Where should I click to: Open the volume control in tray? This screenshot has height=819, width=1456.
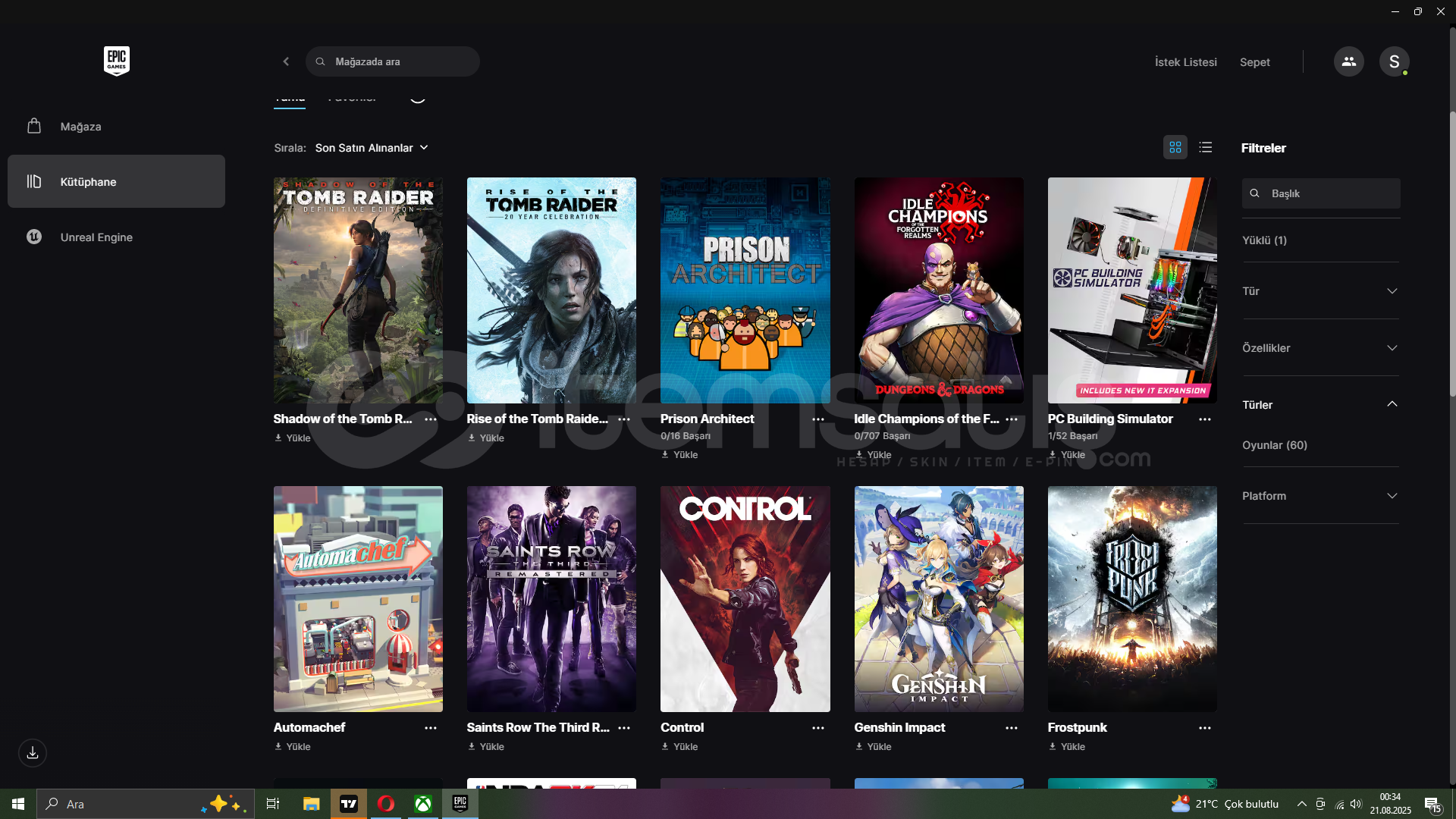1356,804
